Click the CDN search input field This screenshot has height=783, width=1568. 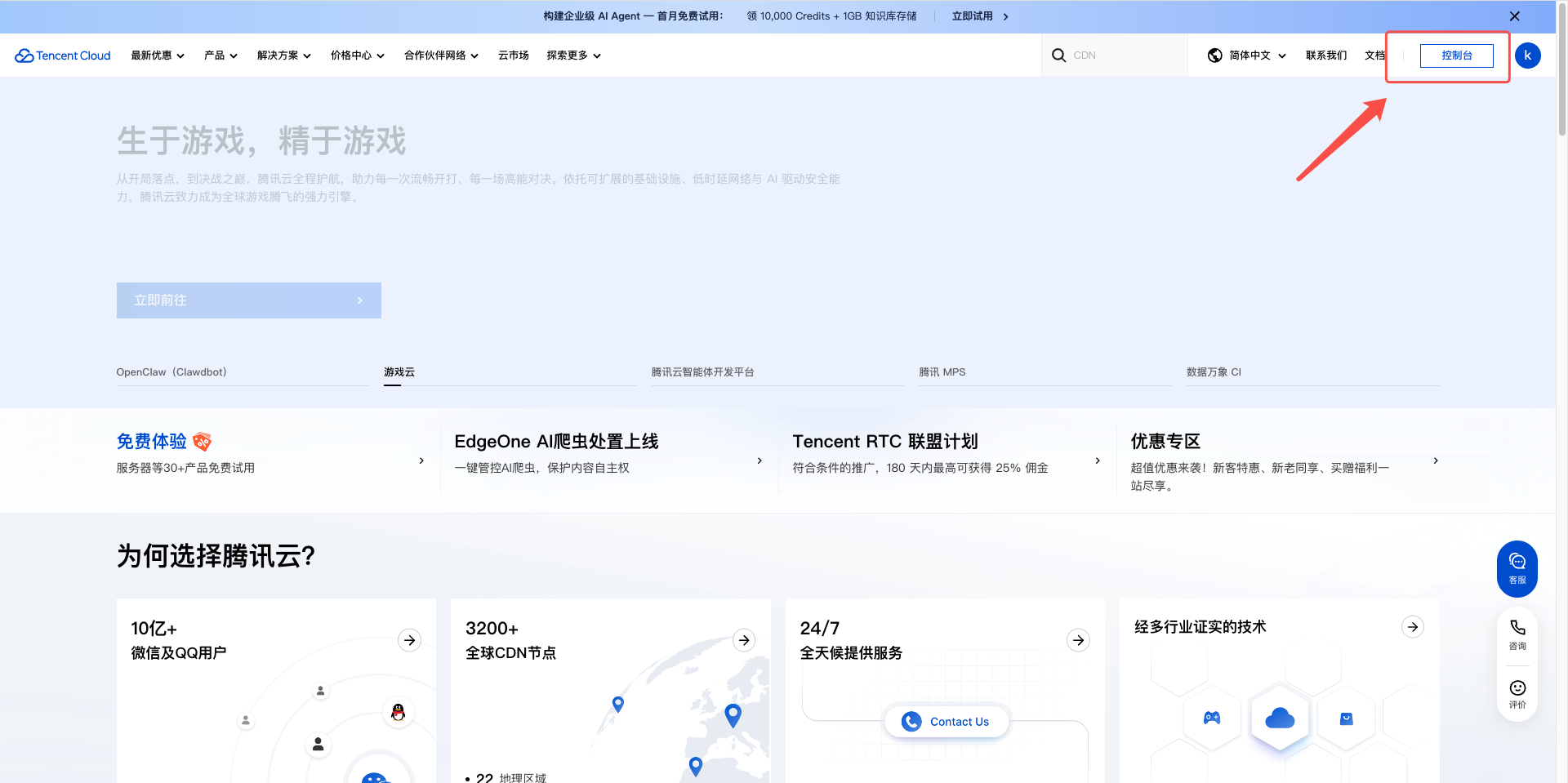[x=1123, y=56]
